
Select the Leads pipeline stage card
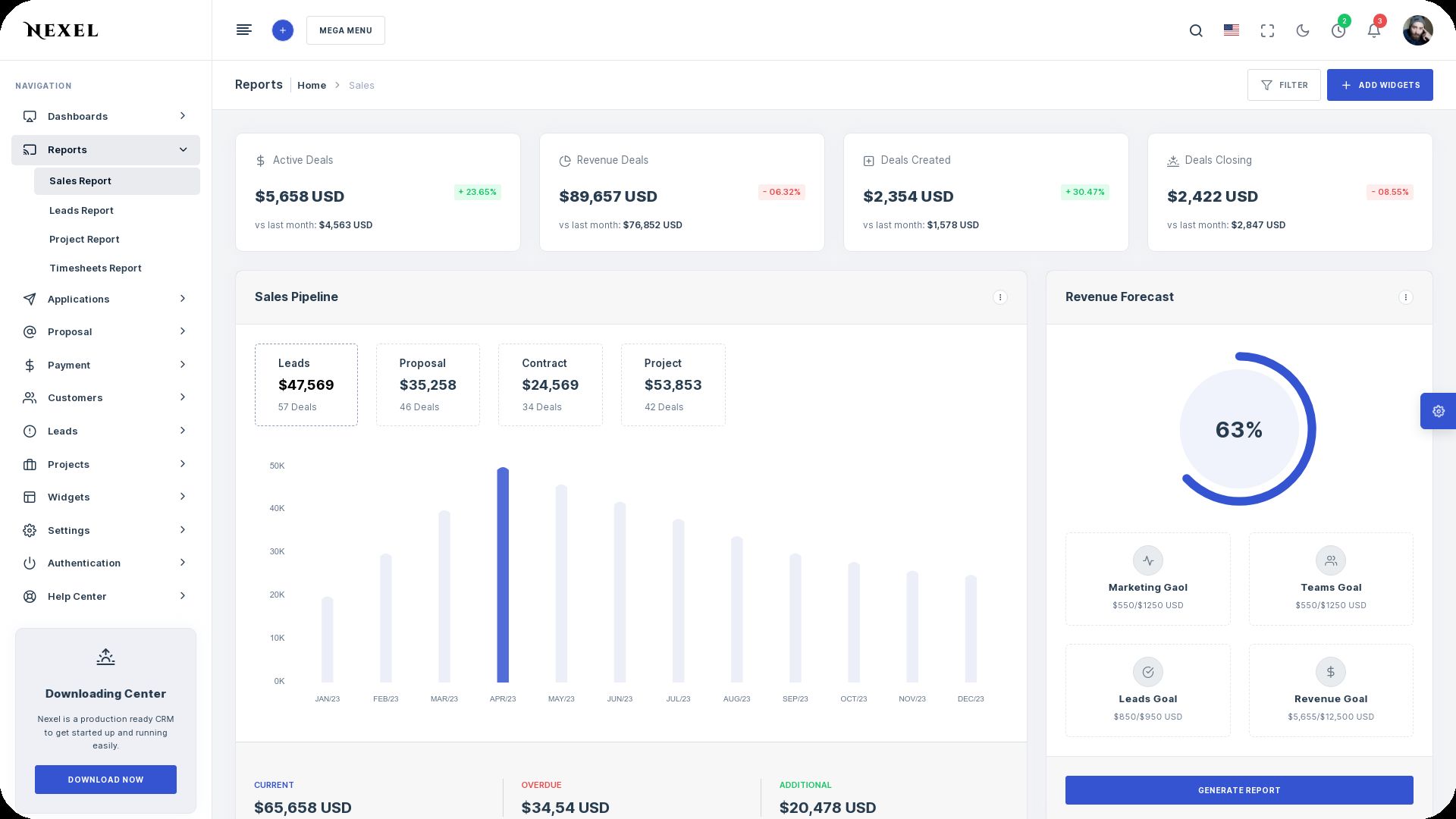click(x=306, y=384)
